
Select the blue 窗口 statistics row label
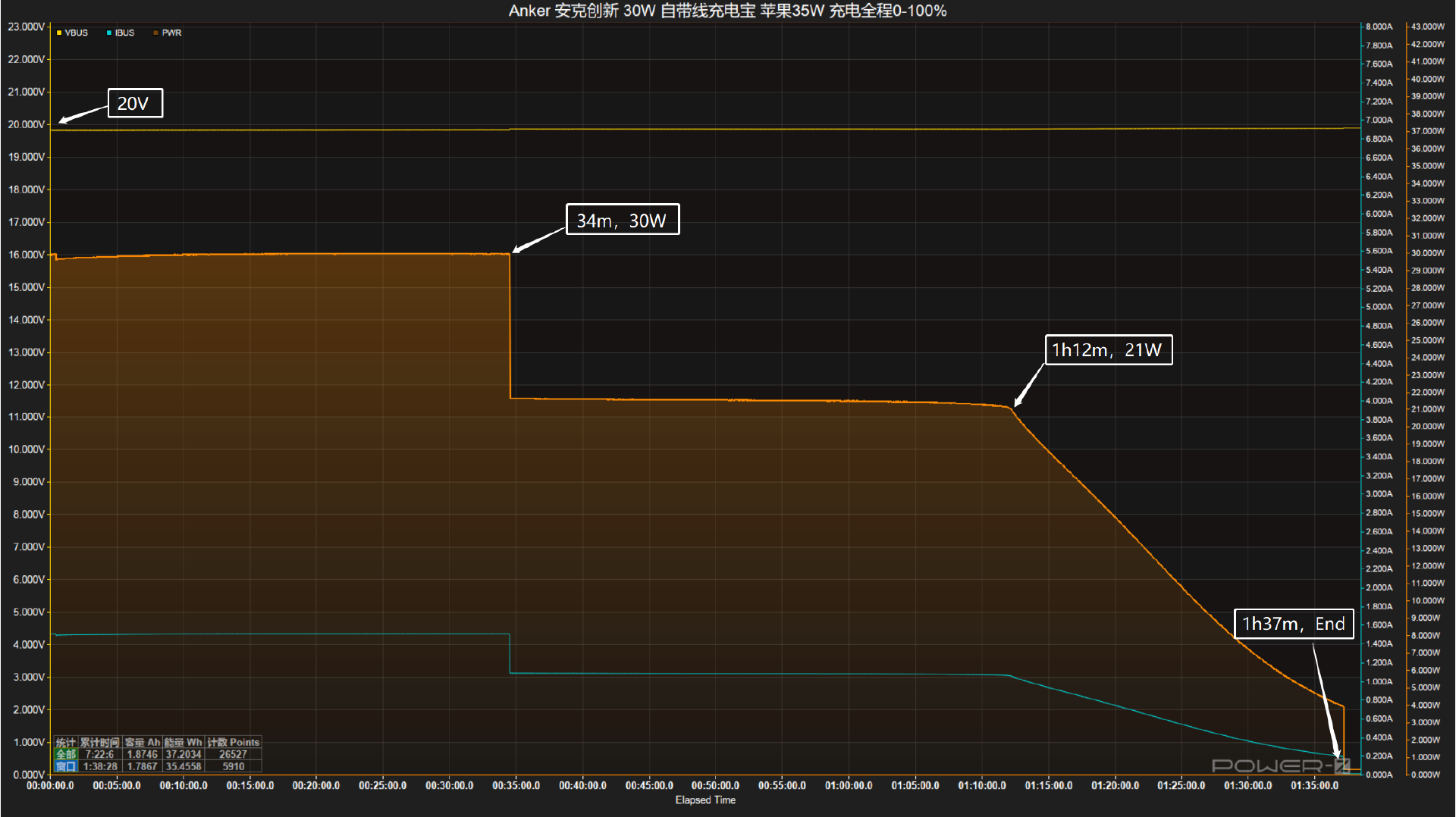tap(66, 766)
